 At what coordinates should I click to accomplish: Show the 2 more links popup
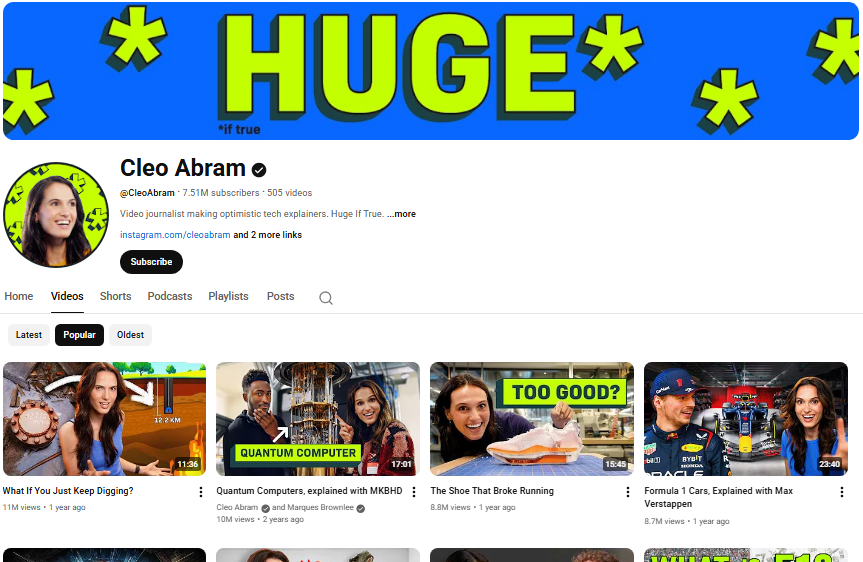point(267,234)
